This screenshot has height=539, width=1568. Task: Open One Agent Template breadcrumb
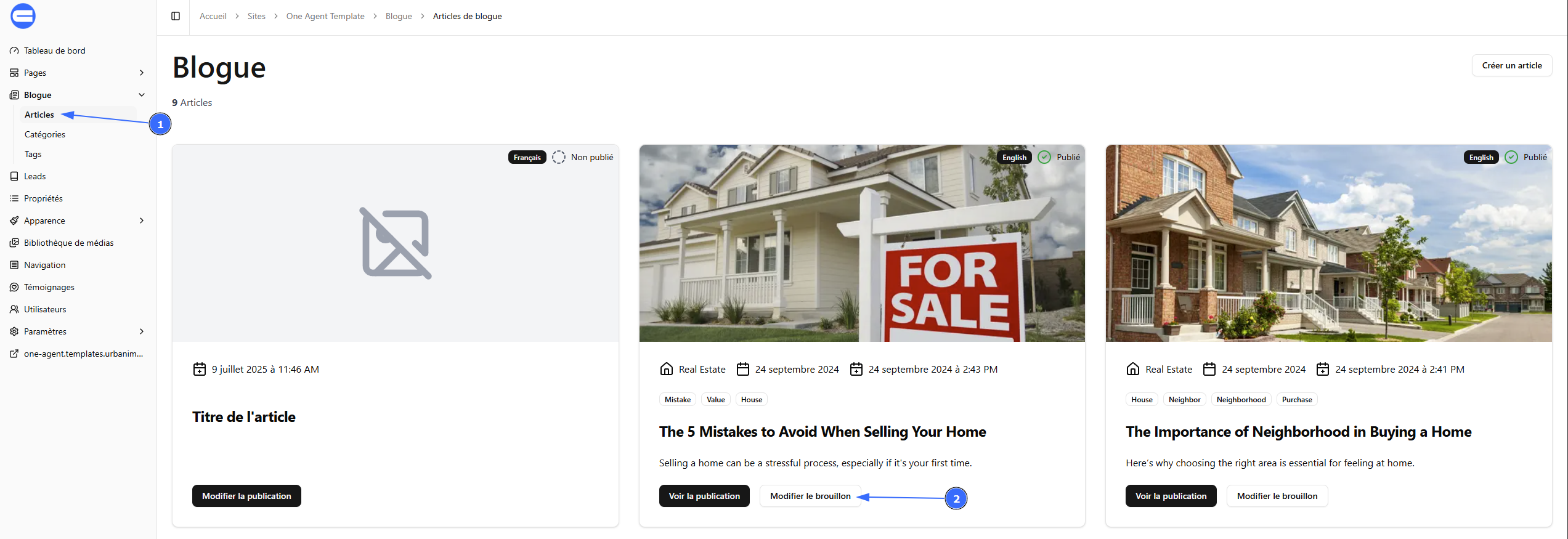pyautogui.click(x=325, y=16)
